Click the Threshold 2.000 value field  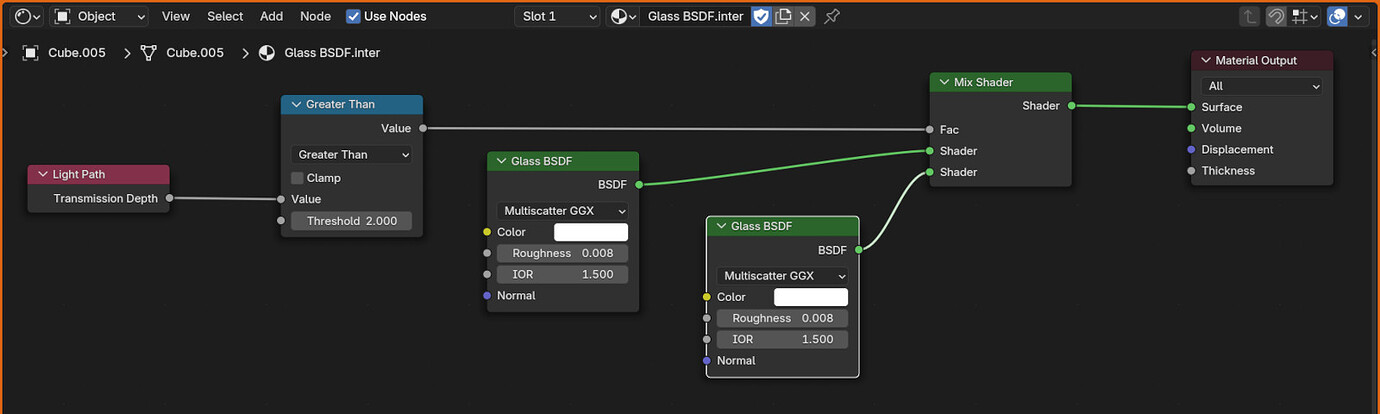point(352,221)
